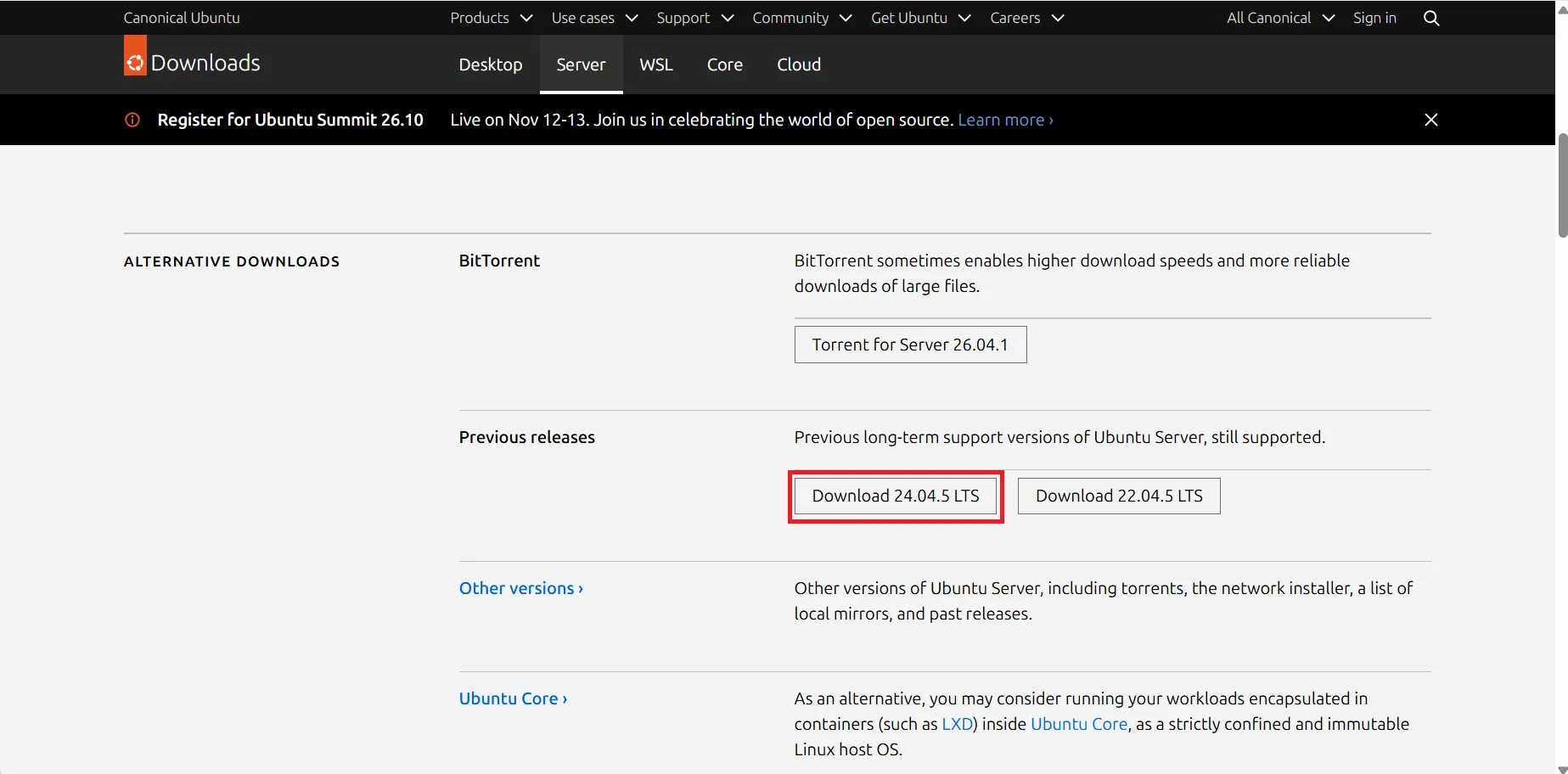The width and height of the screenshot is (1568, 774).
Task: Click the info icon in Summit banner
Action: [x=132, y=120]
